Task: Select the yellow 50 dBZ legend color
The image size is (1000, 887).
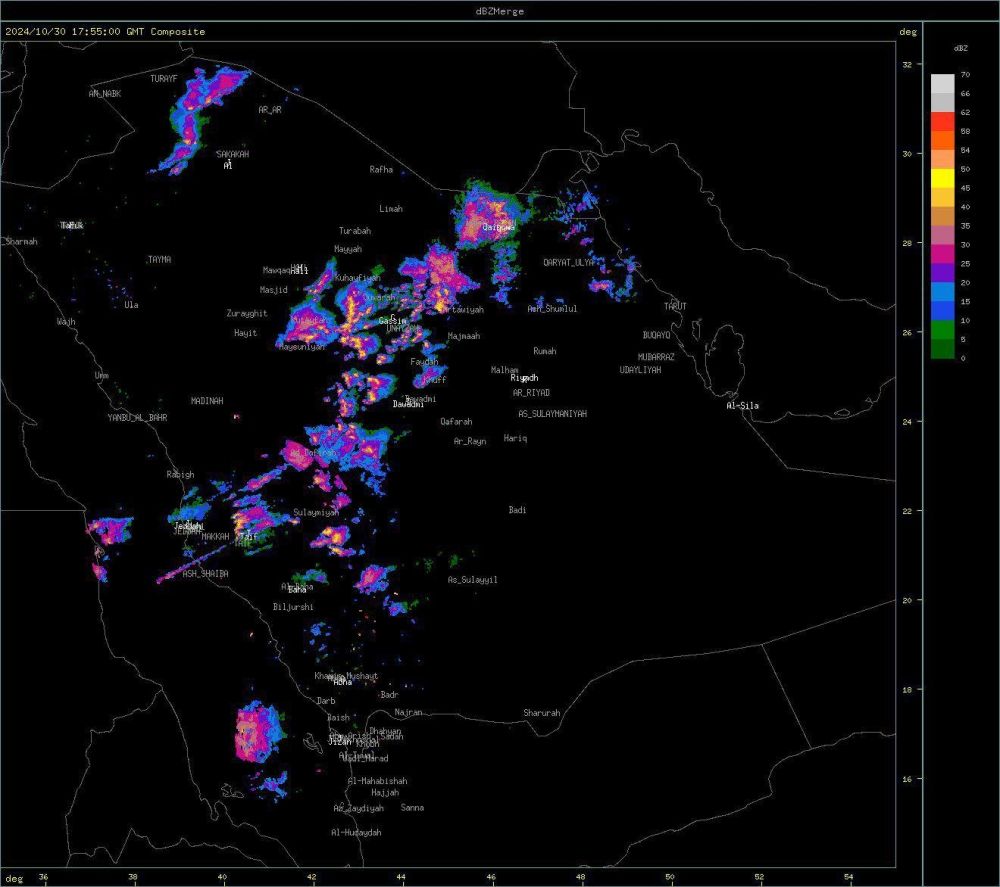Action: pos(942,178)
